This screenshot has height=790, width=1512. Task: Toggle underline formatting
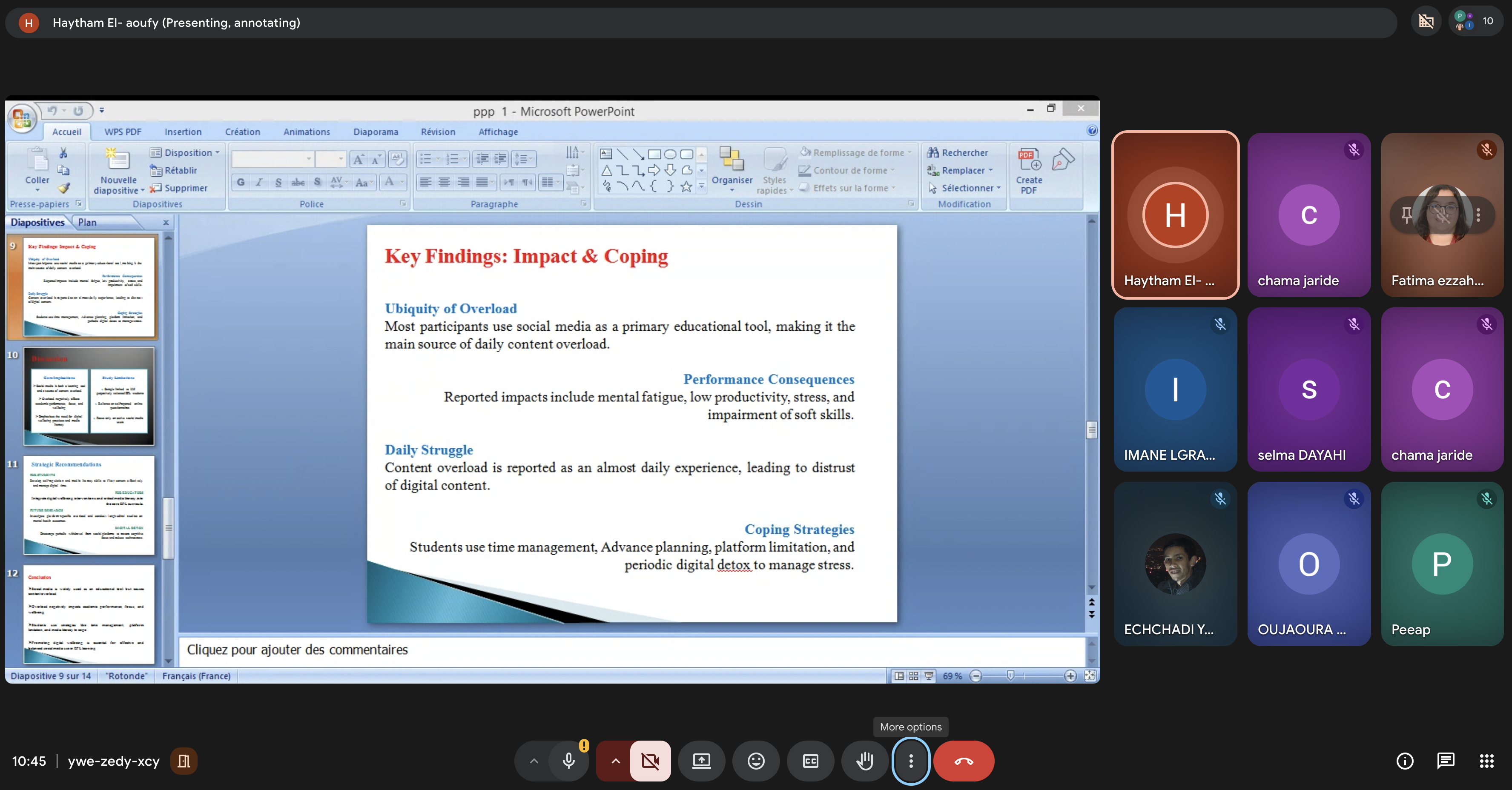point(278,183)
